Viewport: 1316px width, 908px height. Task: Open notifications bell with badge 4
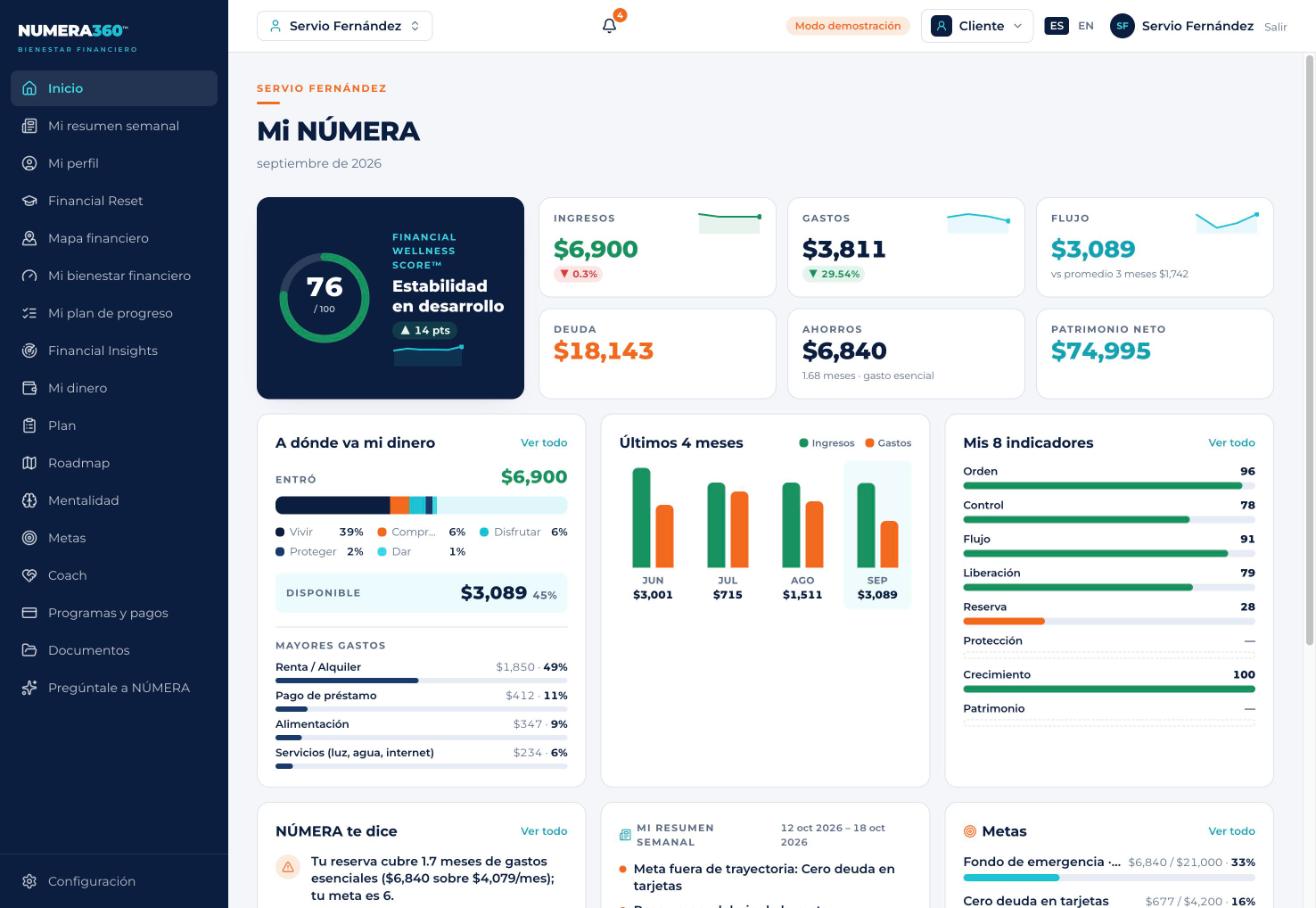pyautogui.click(x=610, y=26)
